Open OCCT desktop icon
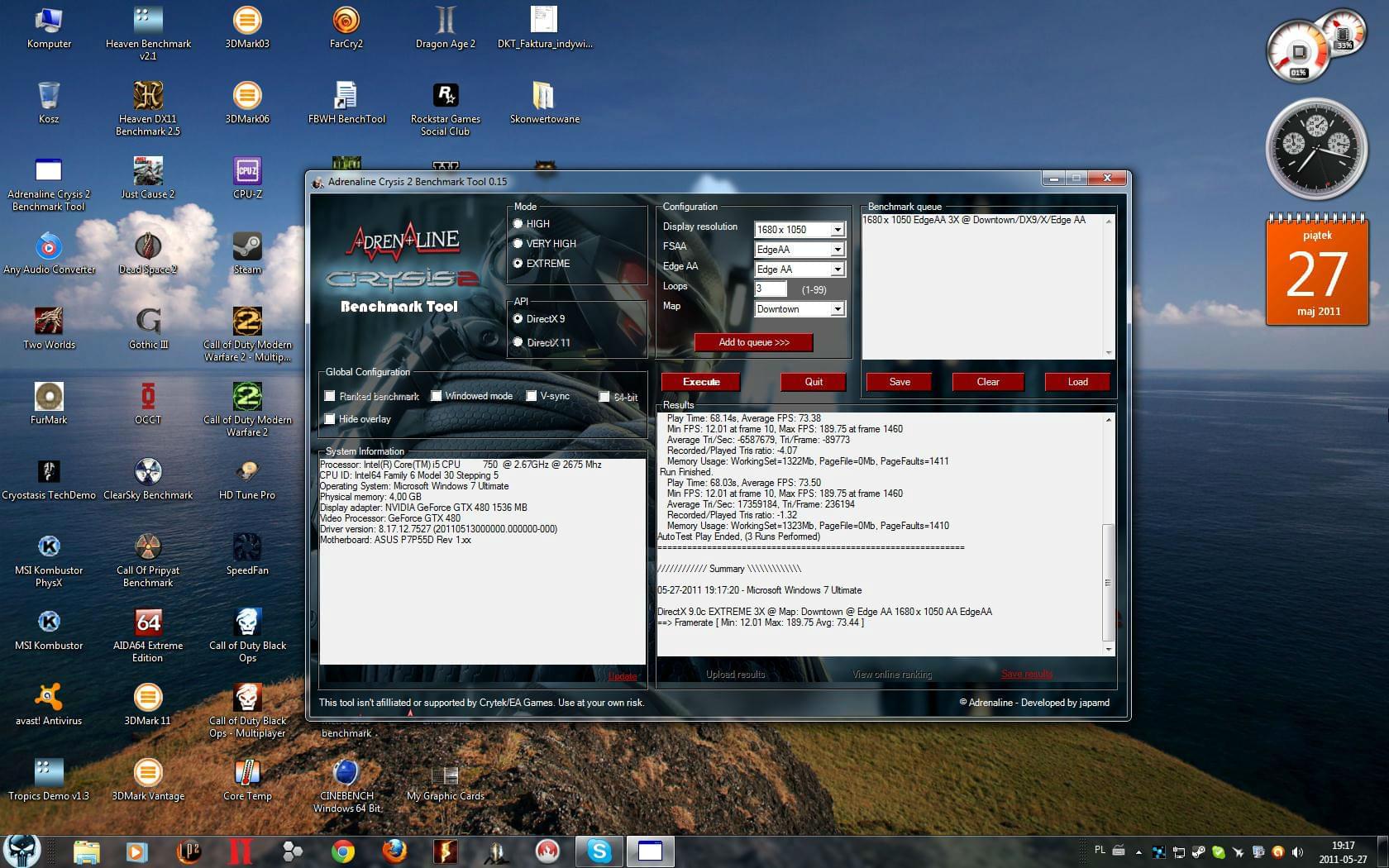 pos(148,403)
